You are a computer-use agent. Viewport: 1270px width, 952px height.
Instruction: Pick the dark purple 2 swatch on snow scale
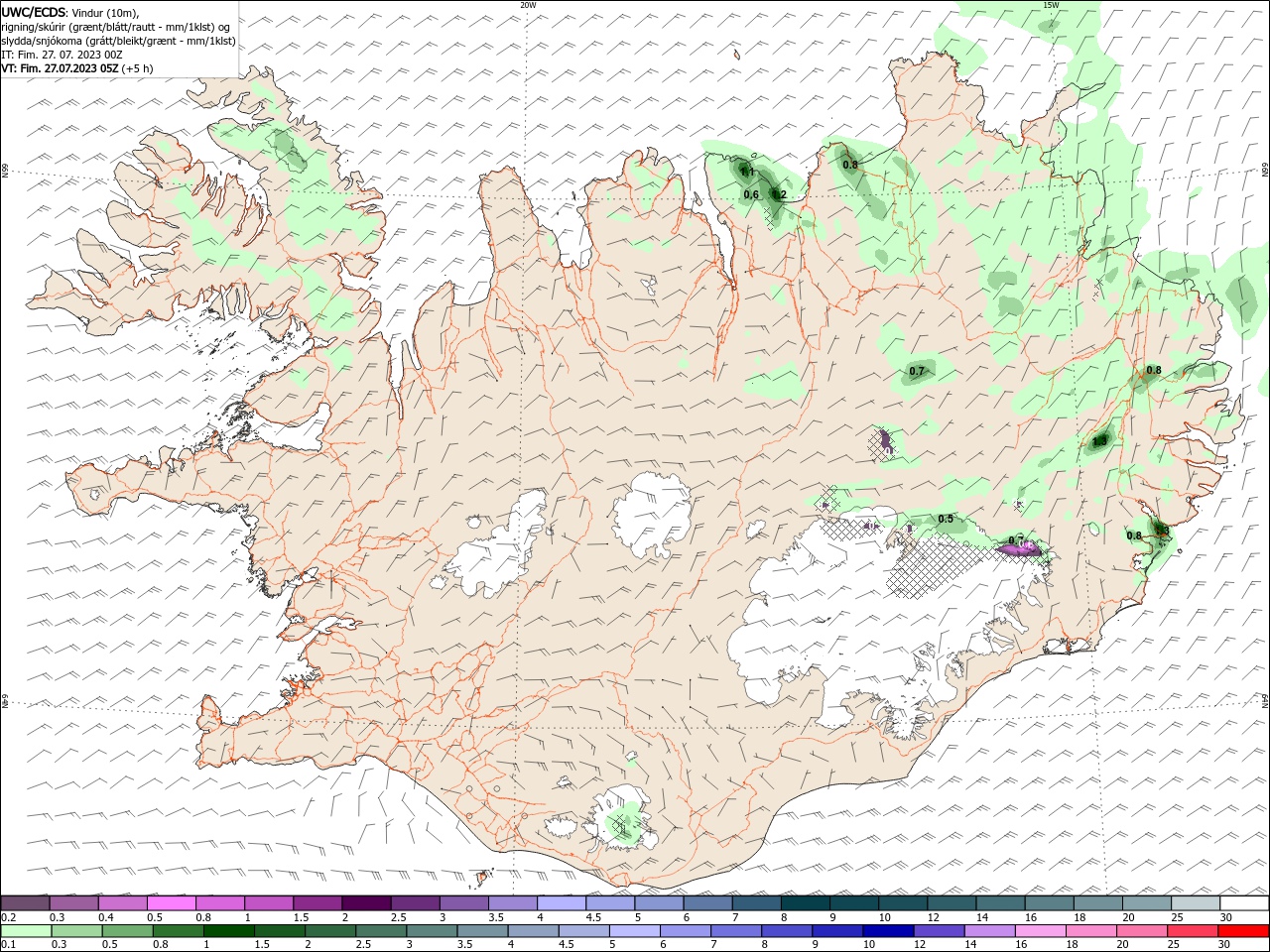pyautogui.click(x=366, y=902)
